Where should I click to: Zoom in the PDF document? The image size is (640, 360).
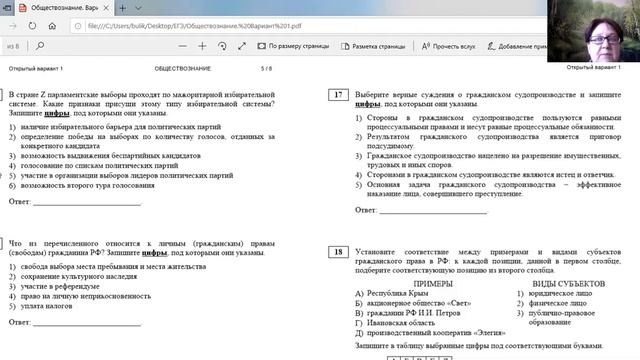[x=202, y=46]
